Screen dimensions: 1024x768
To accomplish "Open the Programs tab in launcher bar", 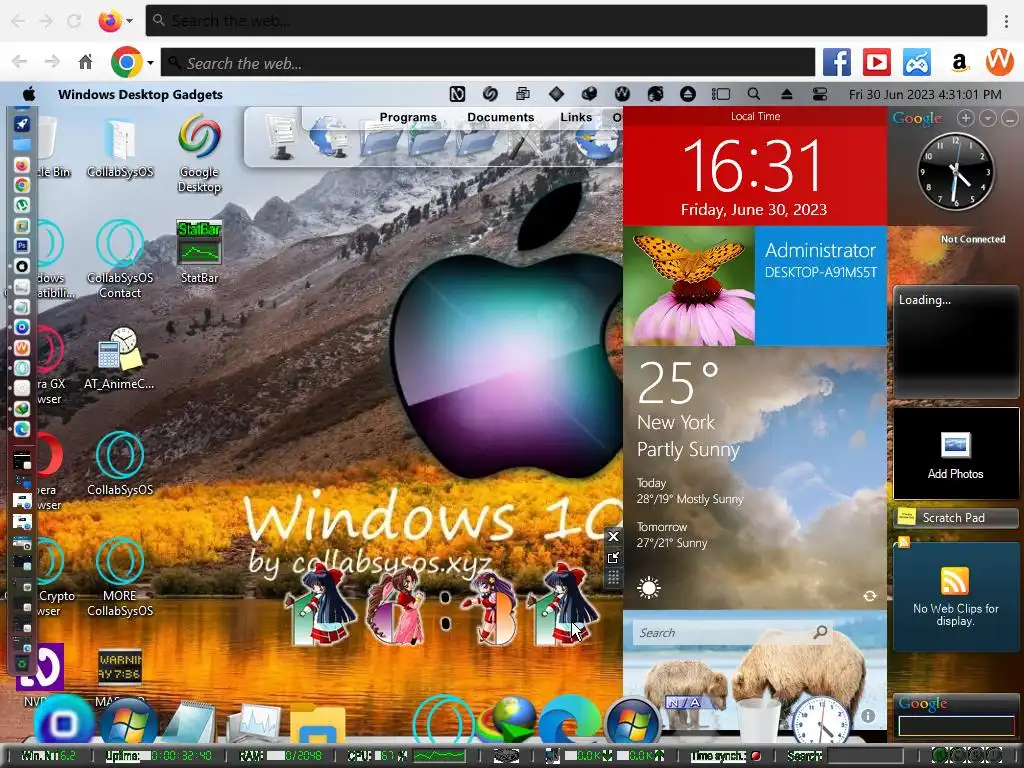I will [408, 117].
